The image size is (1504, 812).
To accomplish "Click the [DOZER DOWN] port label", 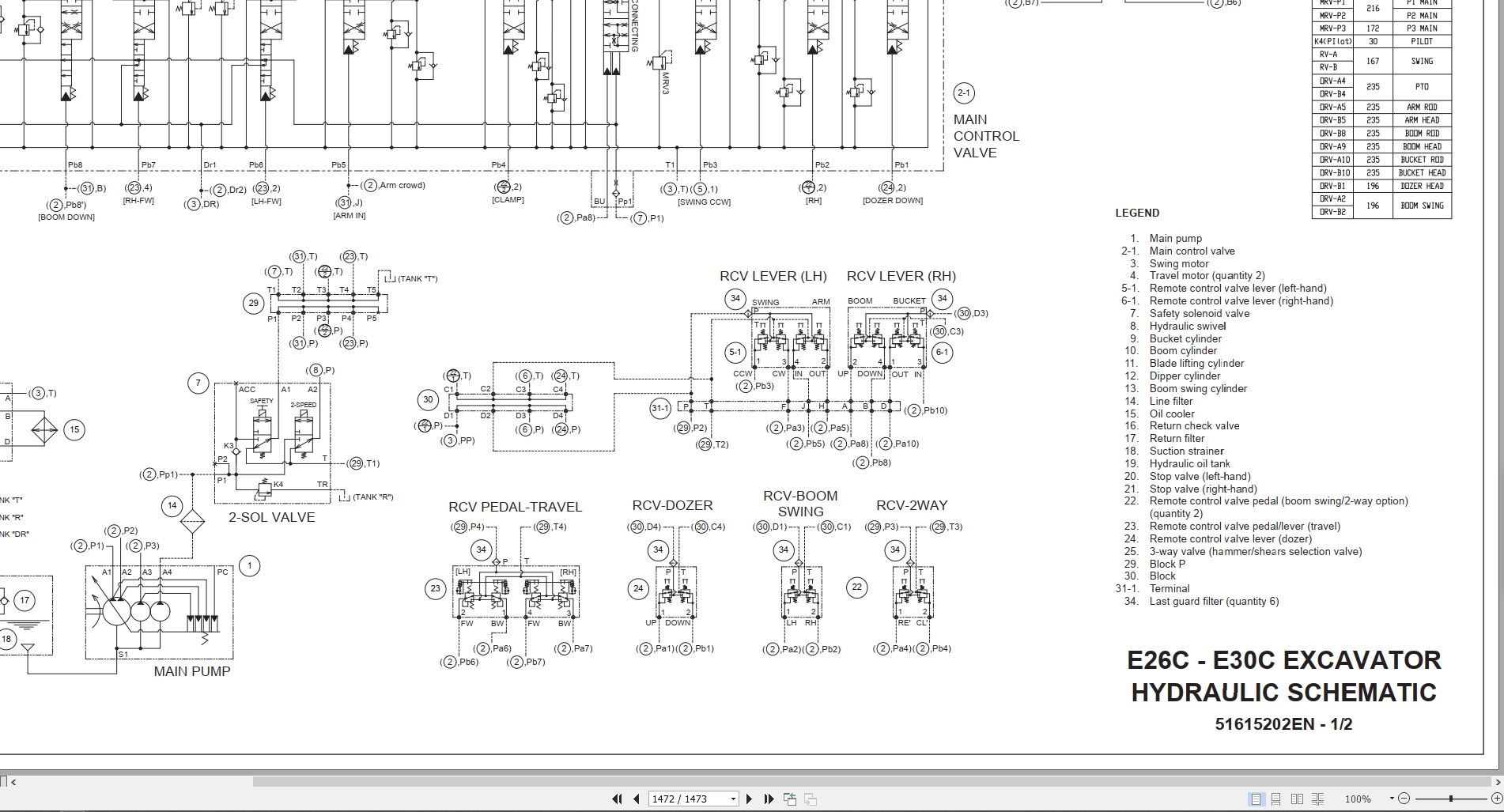I will pos(893,200).
